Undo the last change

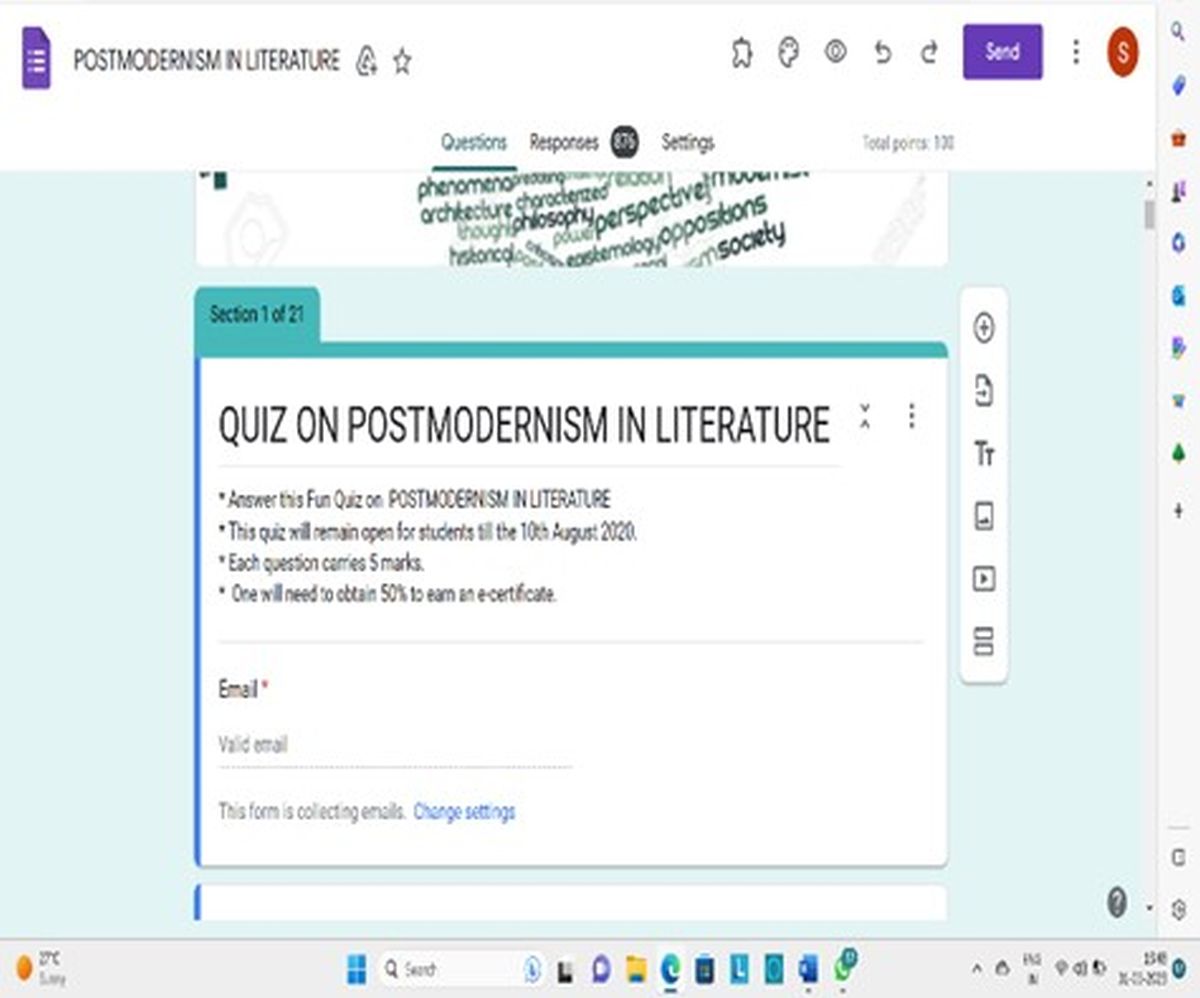pyautogui.click(x=882, y=53)
